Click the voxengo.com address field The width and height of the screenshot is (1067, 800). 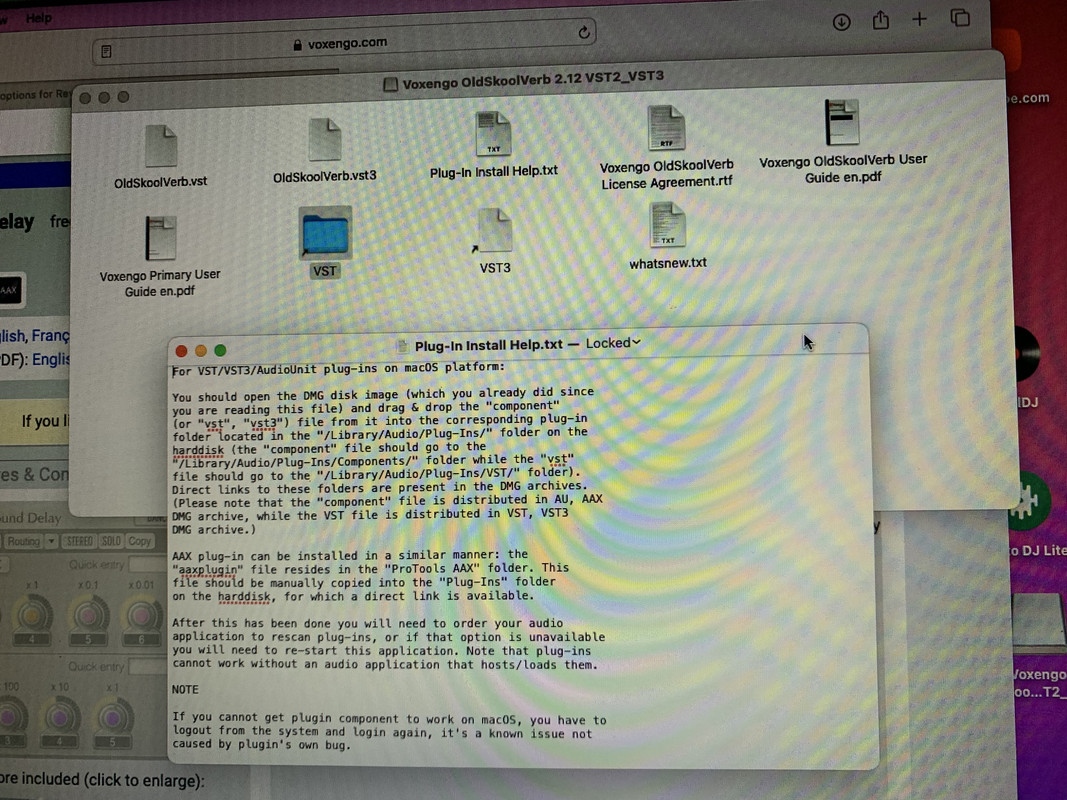coord(344,43)
